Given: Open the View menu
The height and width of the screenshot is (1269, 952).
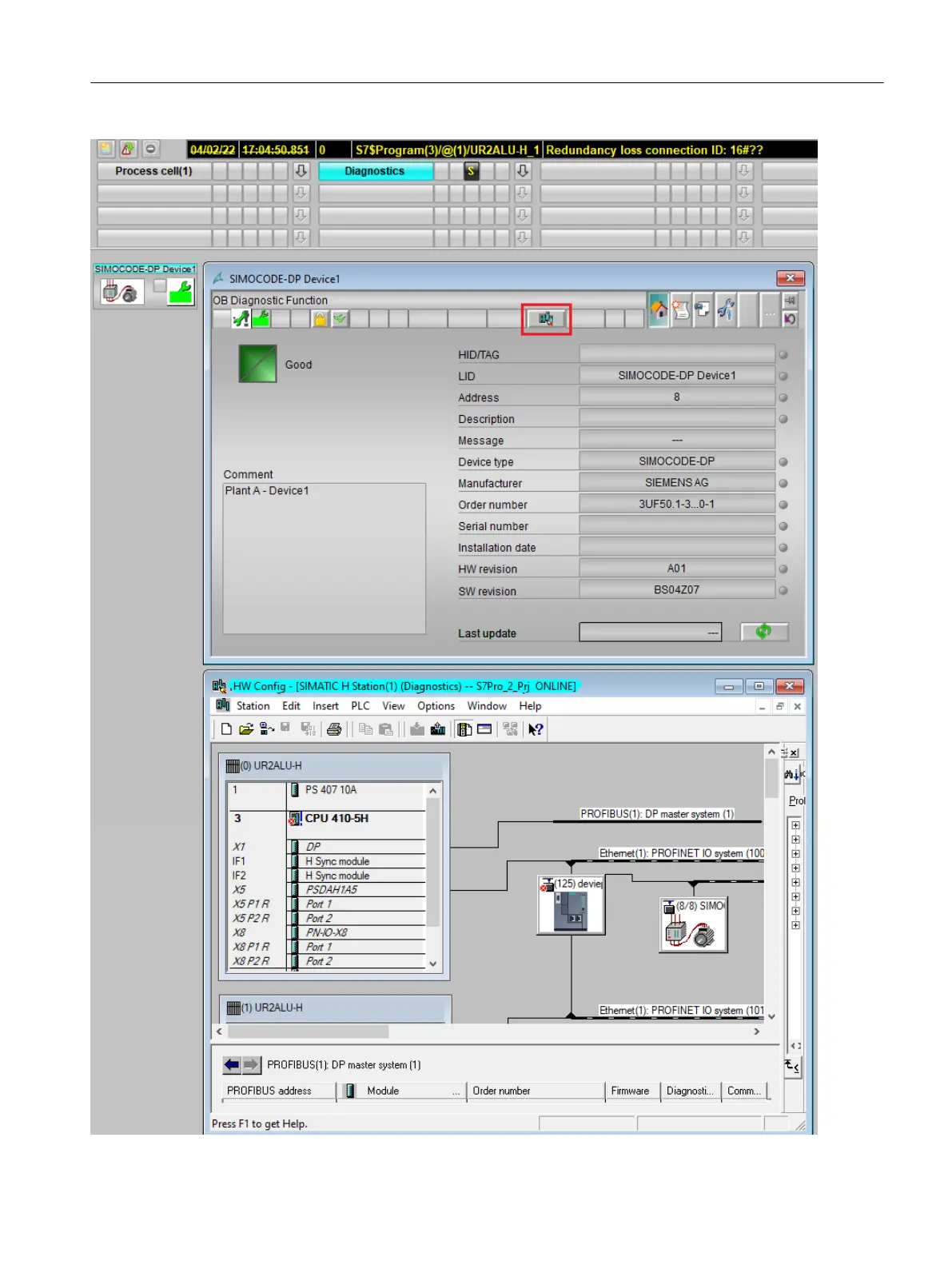Looking at the screenshot, I should pos(393,706).
